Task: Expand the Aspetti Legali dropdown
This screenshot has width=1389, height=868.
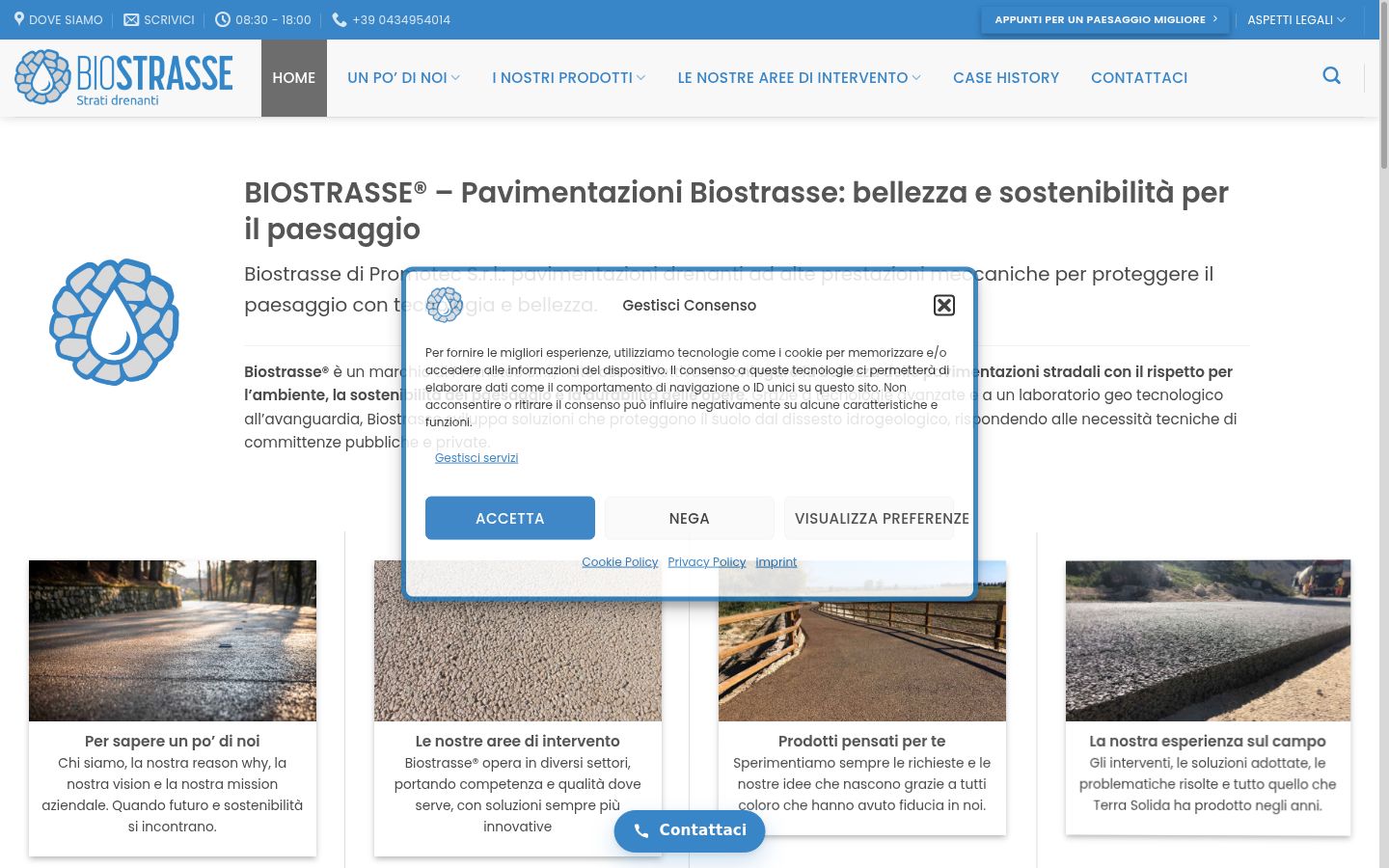Action: tap(1296, 19)
